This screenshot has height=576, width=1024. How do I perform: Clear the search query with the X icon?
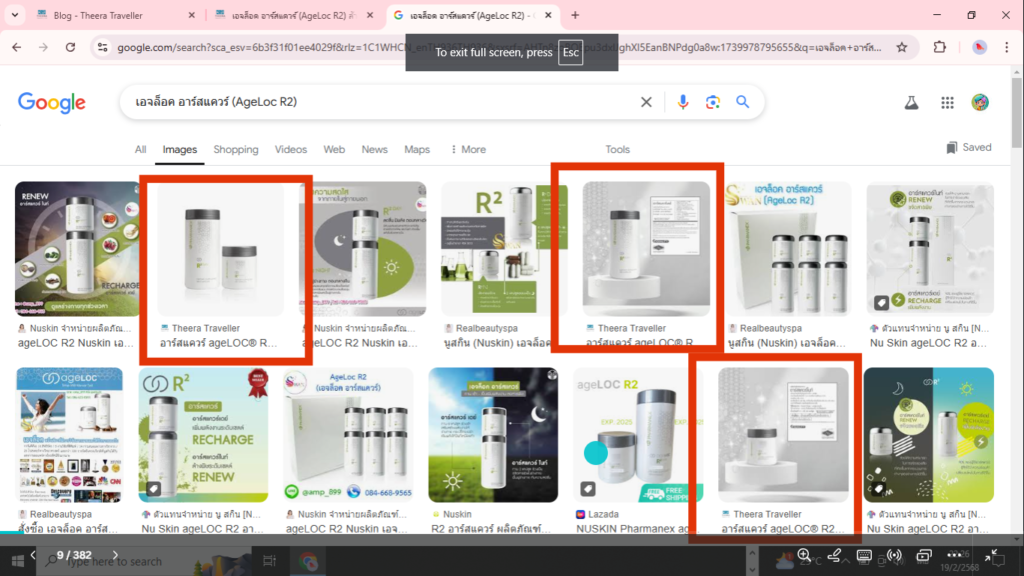coord(646,101)
